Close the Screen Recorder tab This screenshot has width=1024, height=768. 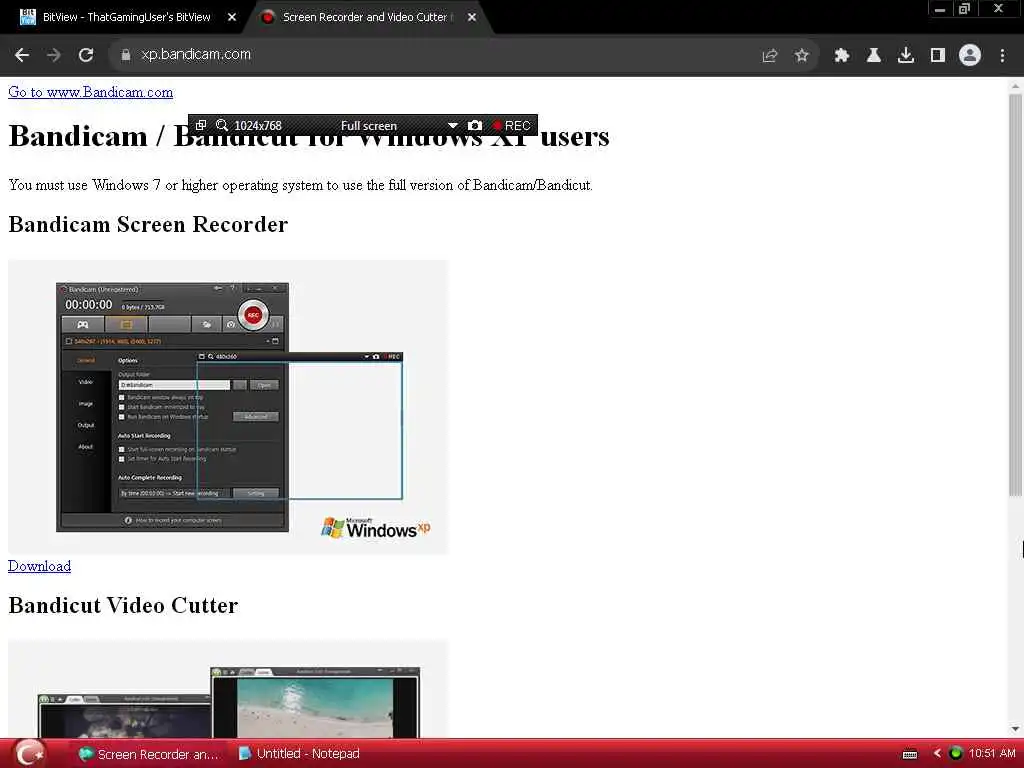[x=472, y=18]
